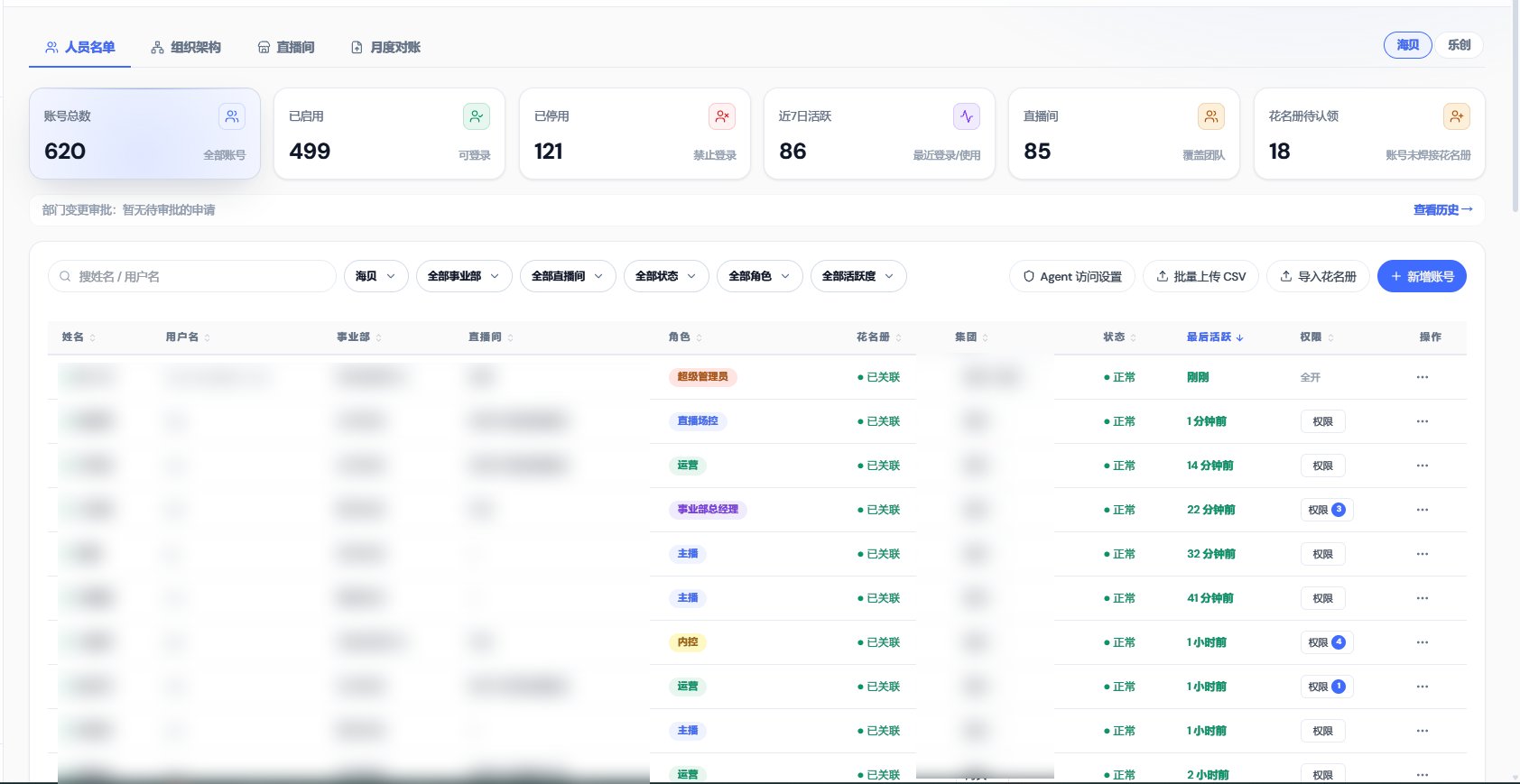Screen dimensions: 1520x784
Task: Click the magnifier icon in search box
Action: (x=65, y=276)
